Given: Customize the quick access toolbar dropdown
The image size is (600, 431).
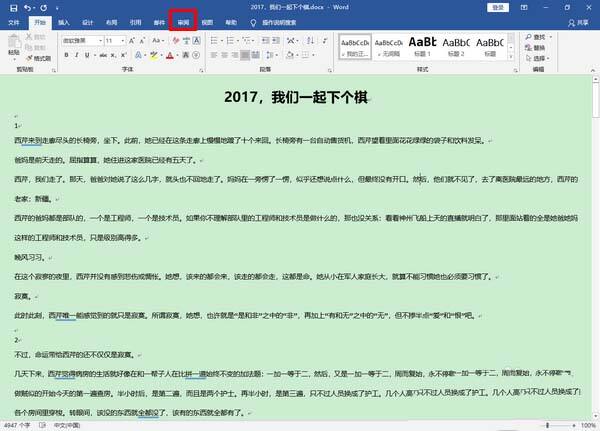Looking at the screenshot, I should click(57, 8).
